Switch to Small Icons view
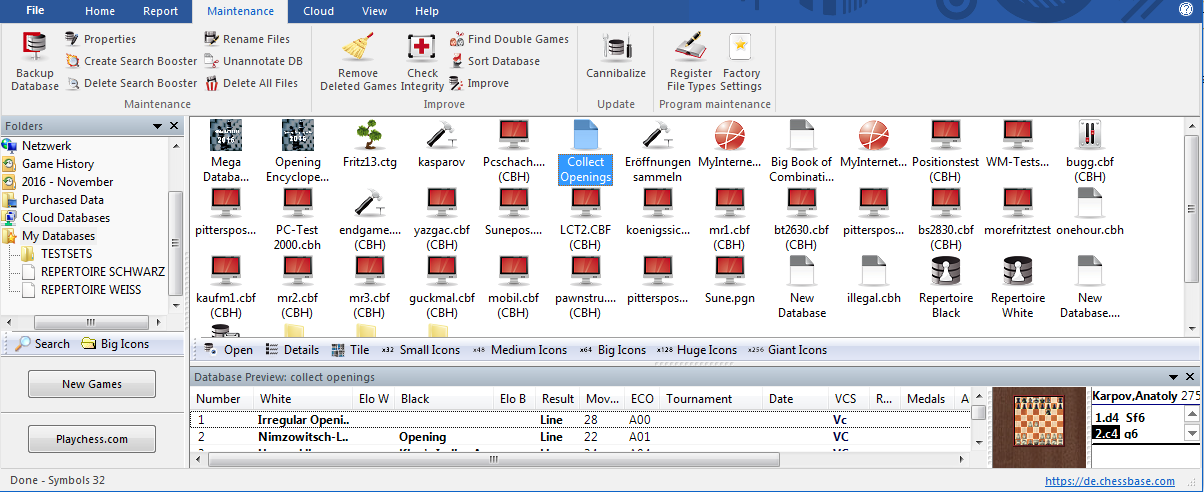This screenshot has width=1204, height=492. [420, 350]
